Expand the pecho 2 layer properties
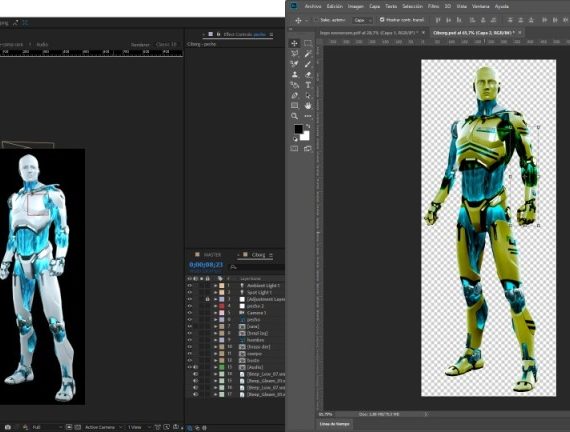570x432 pixels. [215, 306]
